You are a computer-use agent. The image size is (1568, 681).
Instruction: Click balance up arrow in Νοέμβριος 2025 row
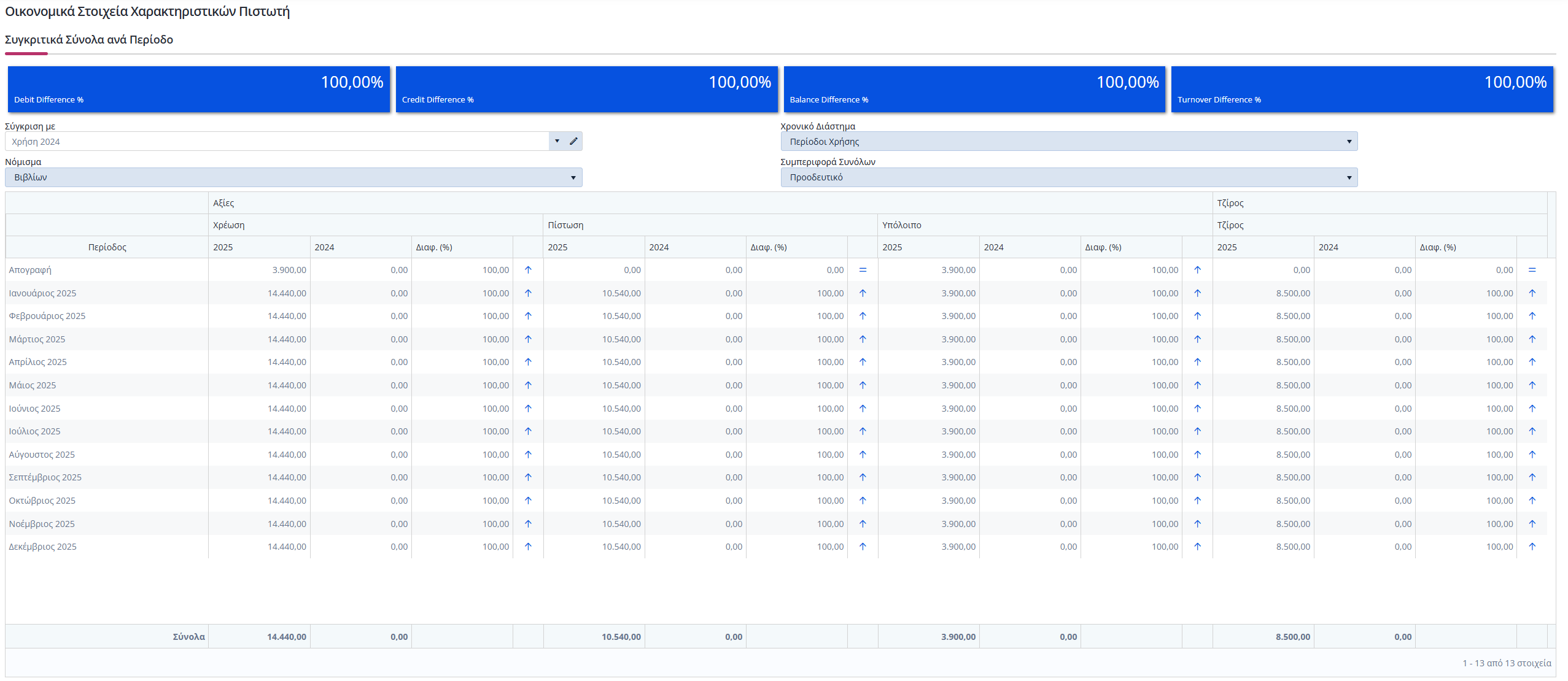coord(1197,524)
